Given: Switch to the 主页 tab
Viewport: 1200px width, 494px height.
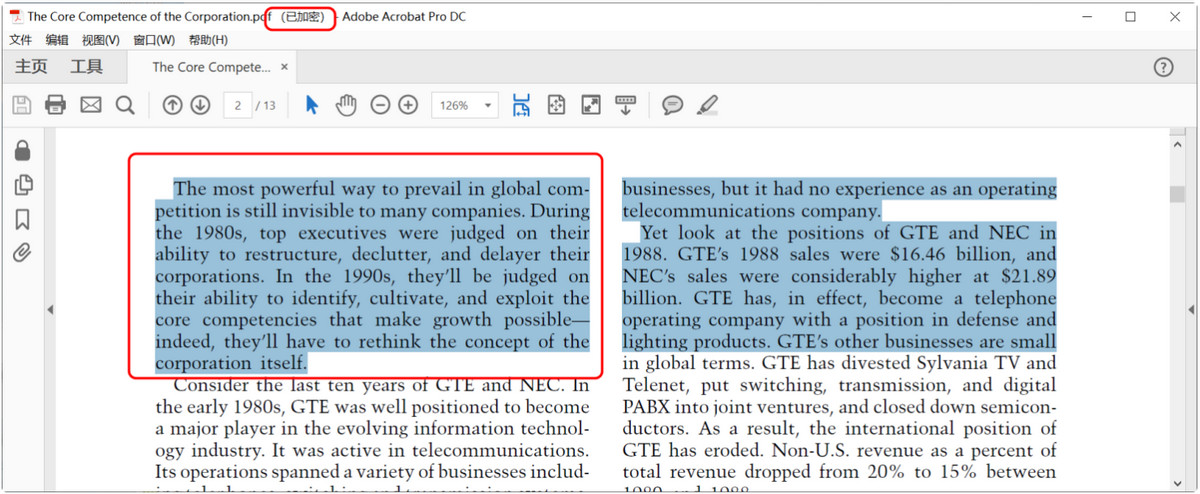Looking at the screenshot, I should [31, 67].
